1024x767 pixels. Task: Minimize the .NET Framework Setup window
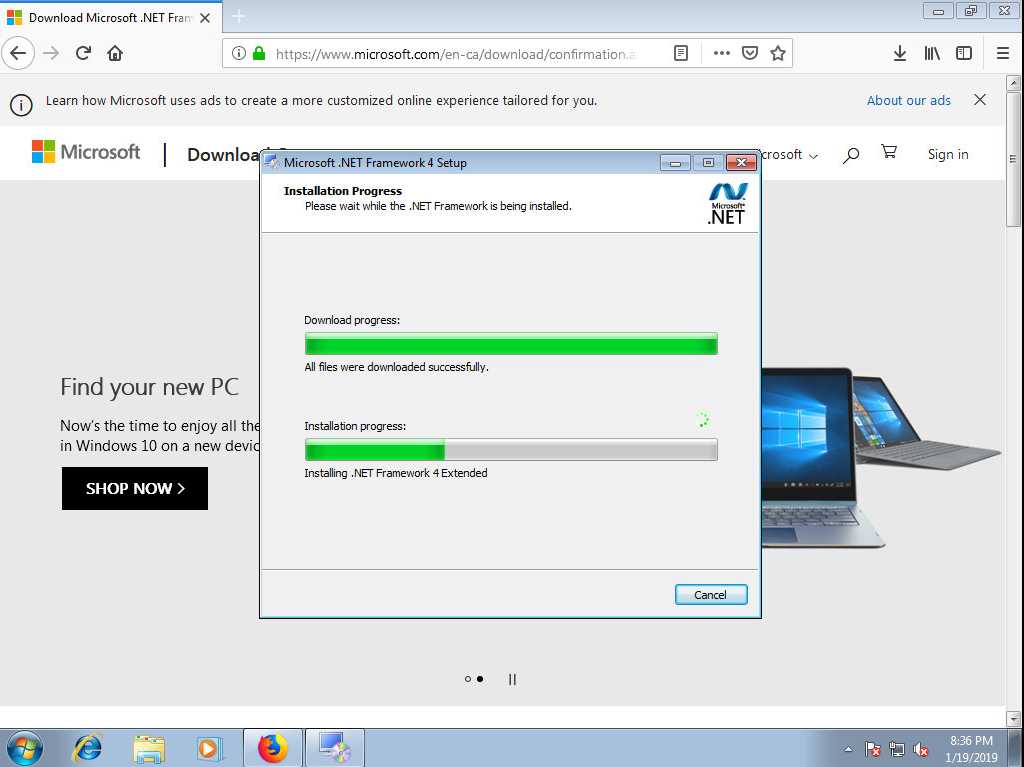click(675, 163)
